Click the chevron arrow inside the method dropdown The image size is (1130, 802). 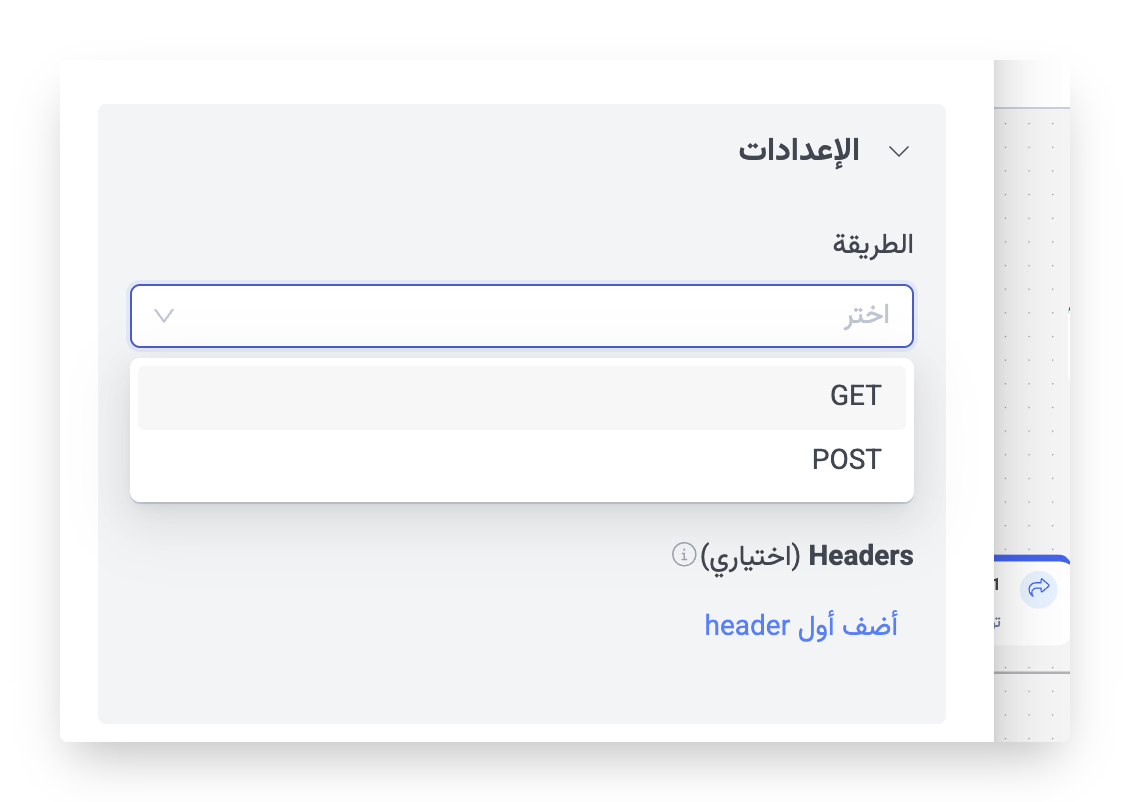tap(164, 316)
